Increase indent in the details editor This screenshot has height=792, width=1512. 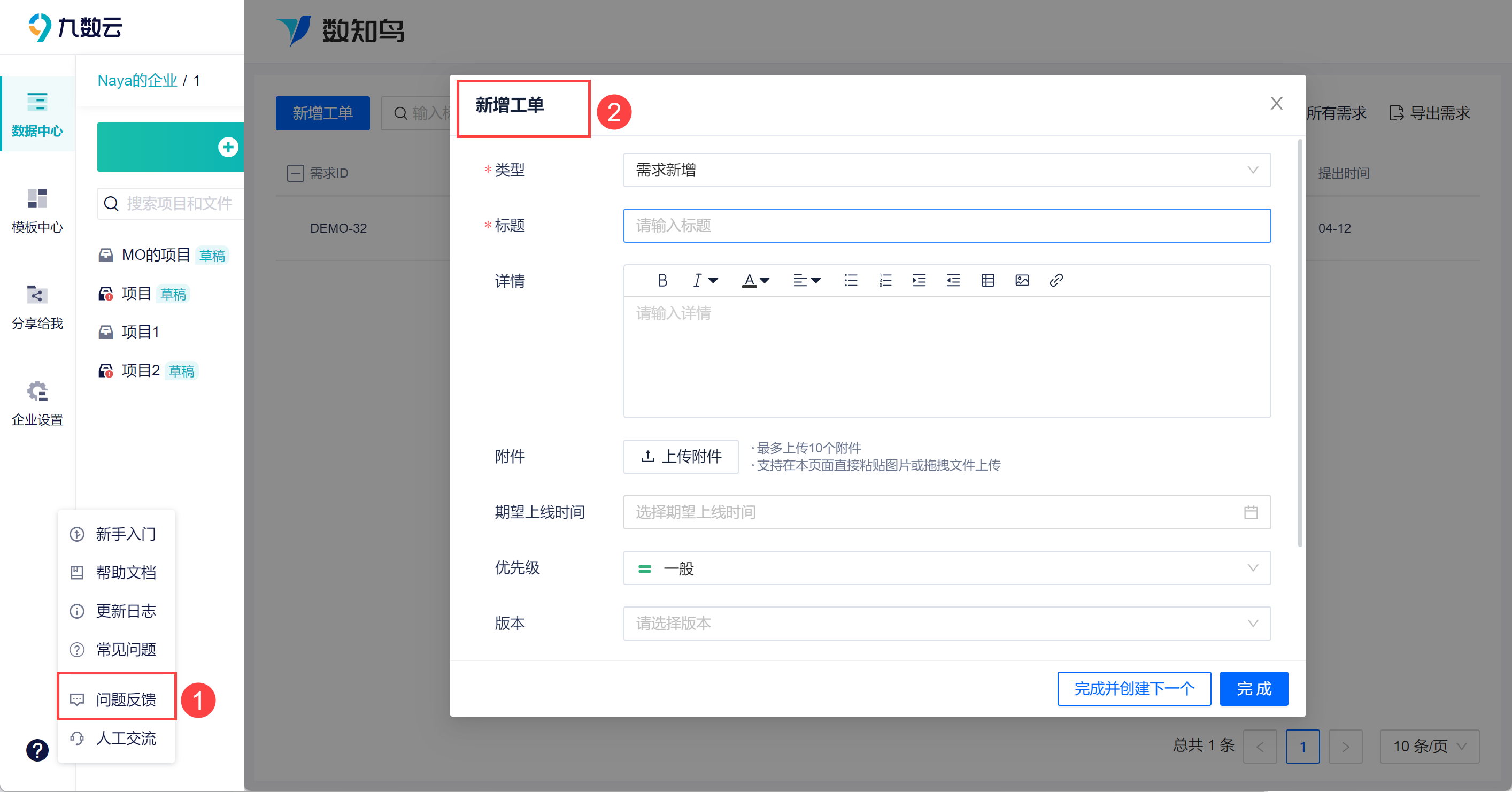pyautogui.click(x=919, y=281)
